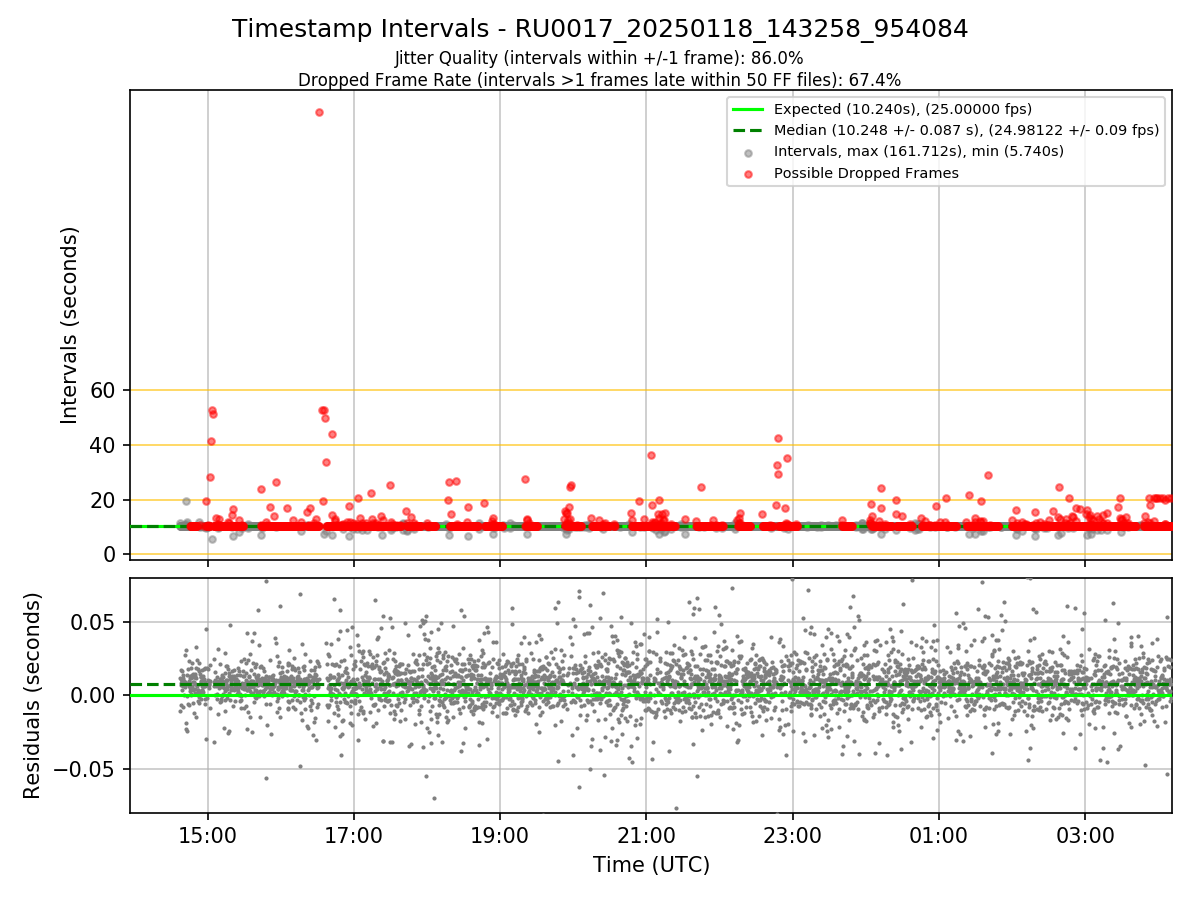
Task: Click the 17:00 x-axis tick label
Action: click(354, 834)
